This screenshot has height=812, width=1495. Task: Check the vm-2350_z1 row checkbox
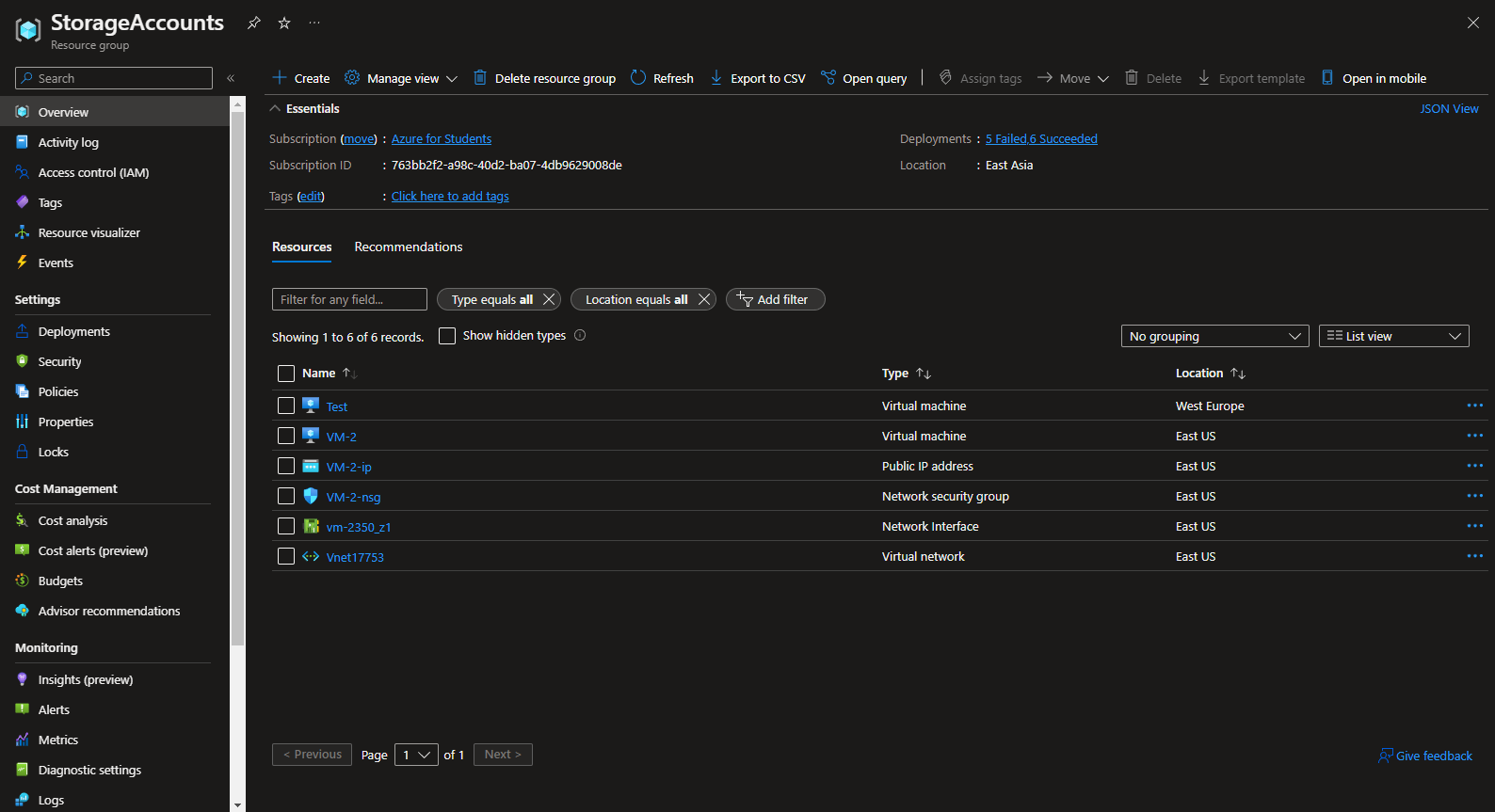pyautogui.click(x=286, y=526)
